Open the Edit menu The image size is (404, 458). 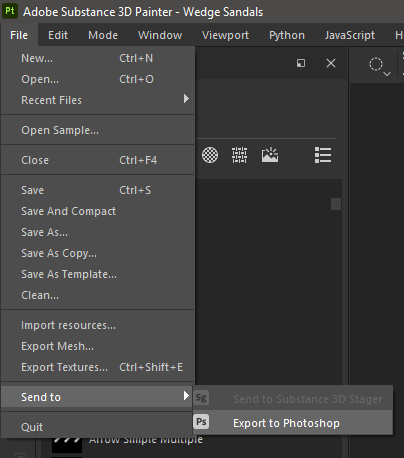(58, 35)
